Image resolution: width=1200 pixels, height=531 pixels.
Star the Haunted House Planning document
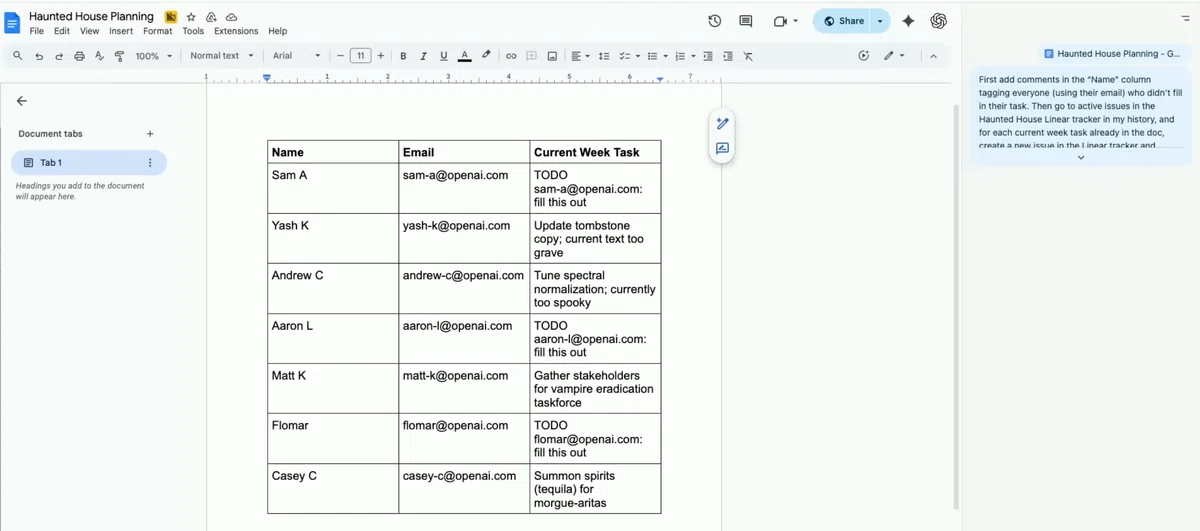191,17
